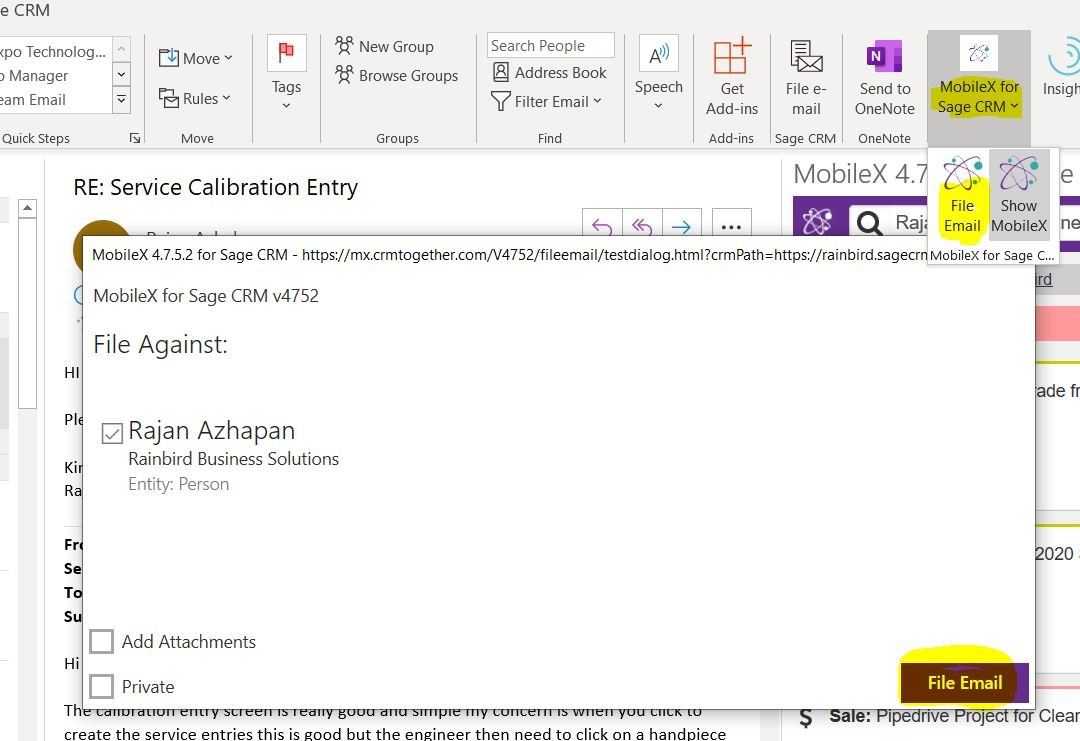Screen dimensions: 1080x741
Task: Select the Expo Technolog... quick step
Action: pos(53,52)
